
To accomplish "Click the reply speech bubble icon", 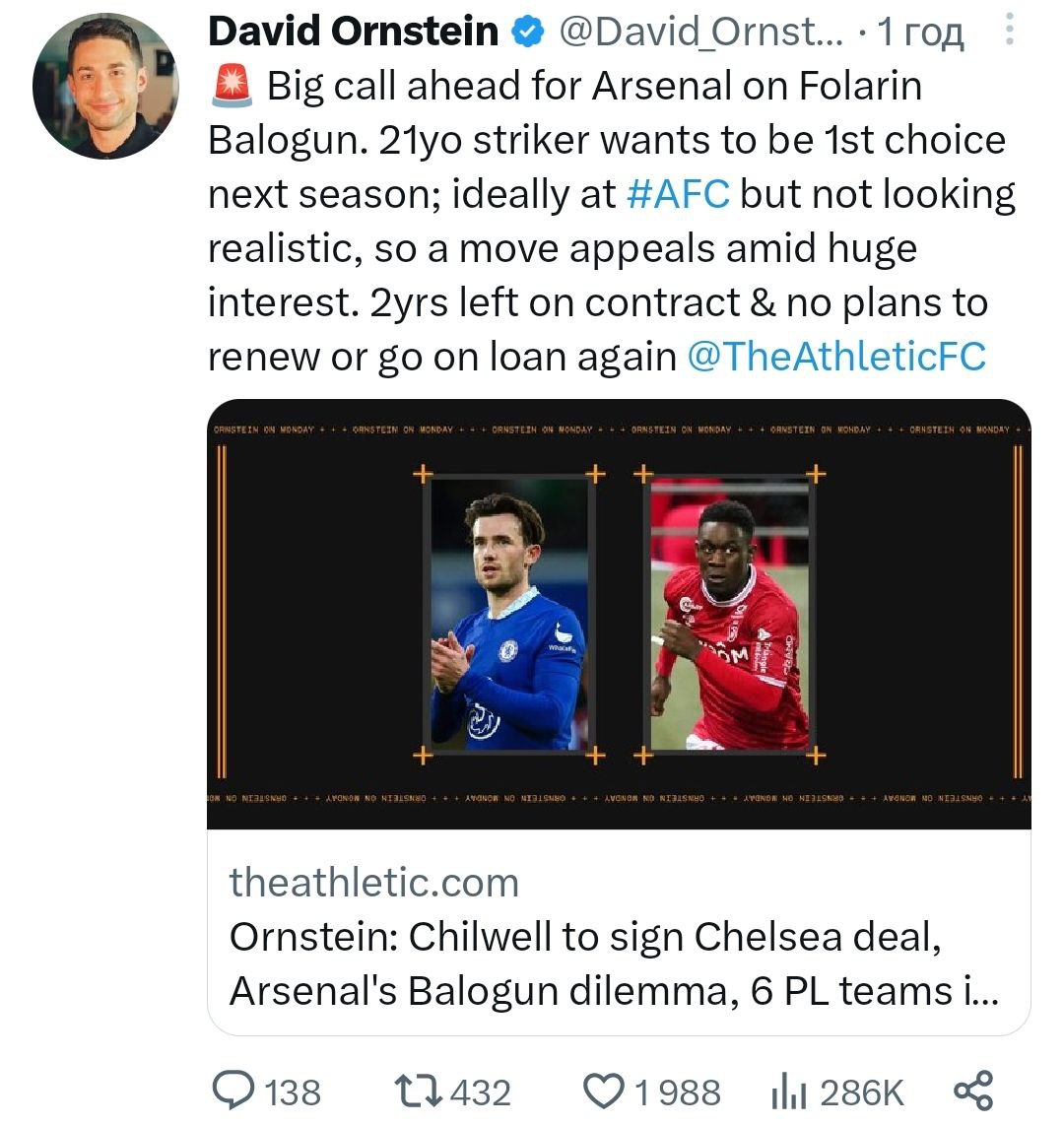I will coord(235,1091).
